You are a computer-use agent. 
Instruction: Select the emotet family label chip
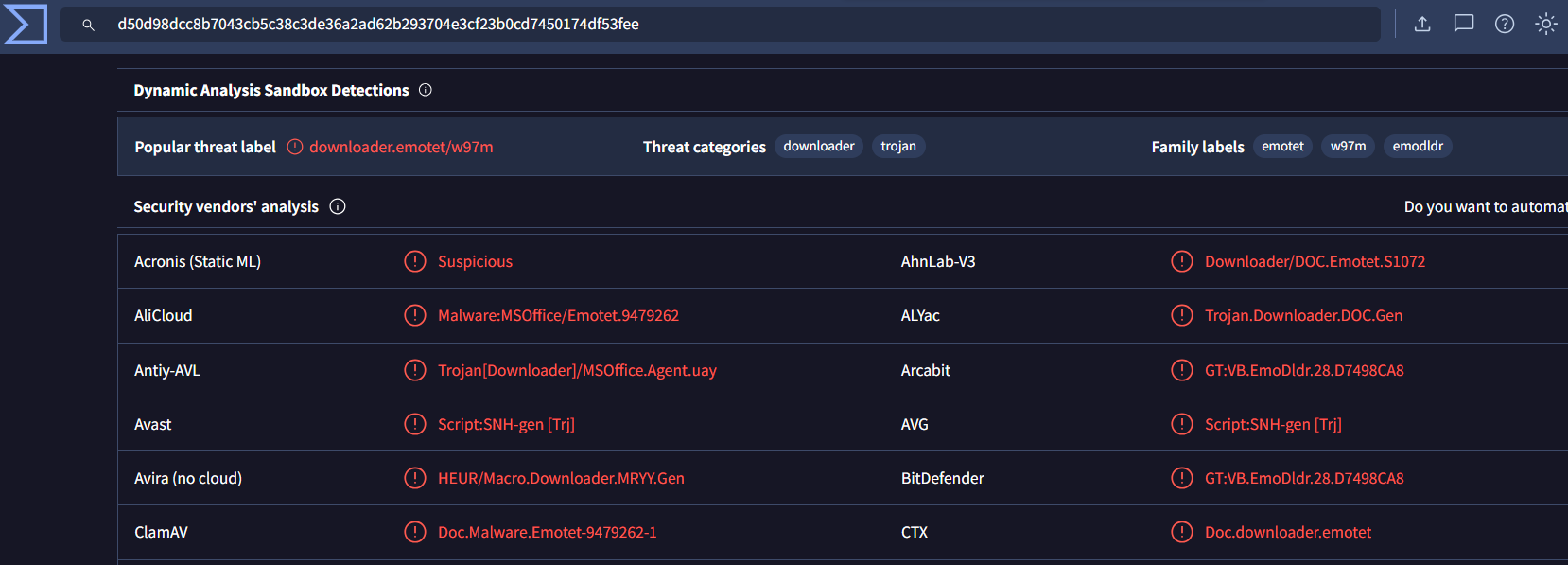tap(1282, 146)
